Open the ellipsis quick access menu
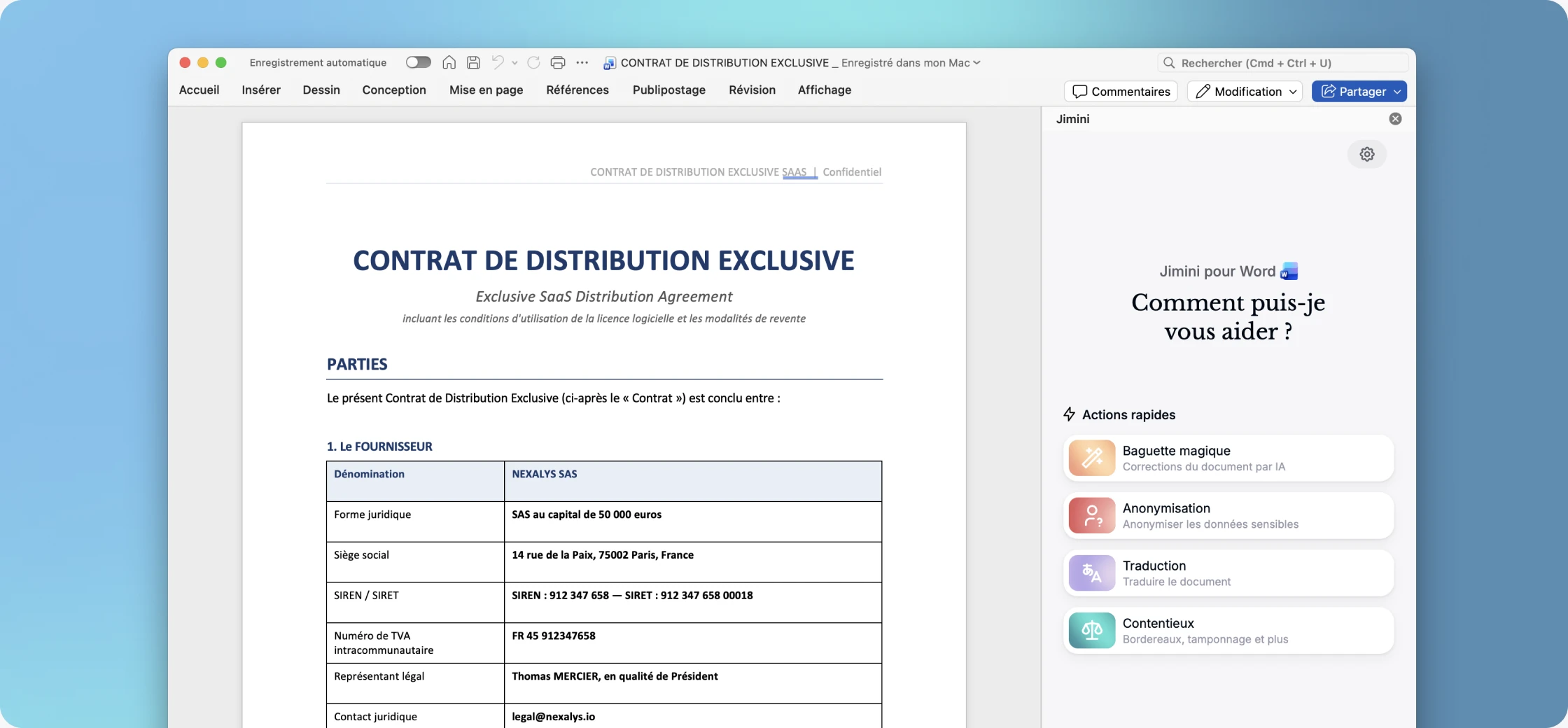Viewport: 1568px width, 728px height. (x=582, y=62)
